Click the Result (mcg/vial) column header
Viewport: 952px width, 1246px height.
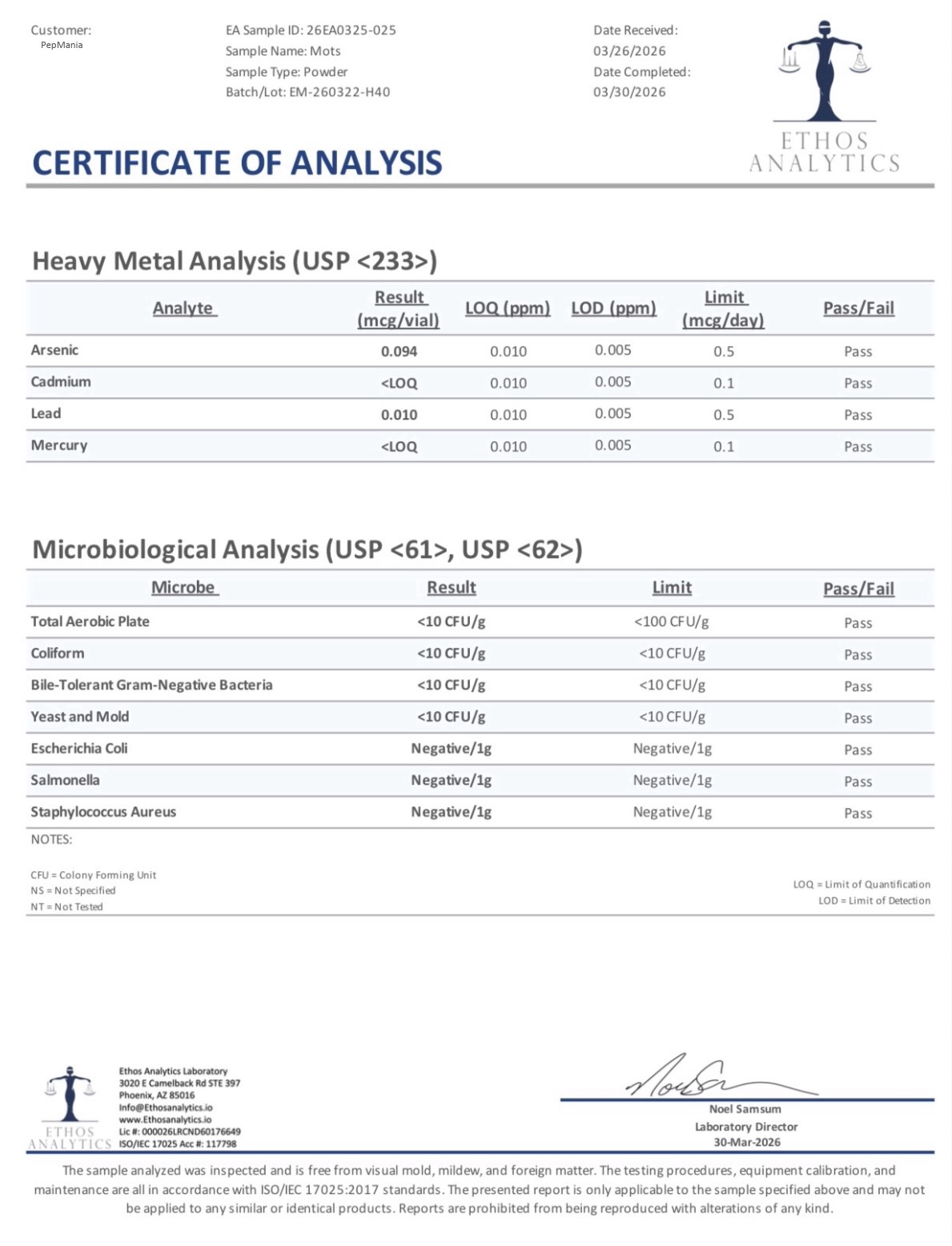click(399, 308)
